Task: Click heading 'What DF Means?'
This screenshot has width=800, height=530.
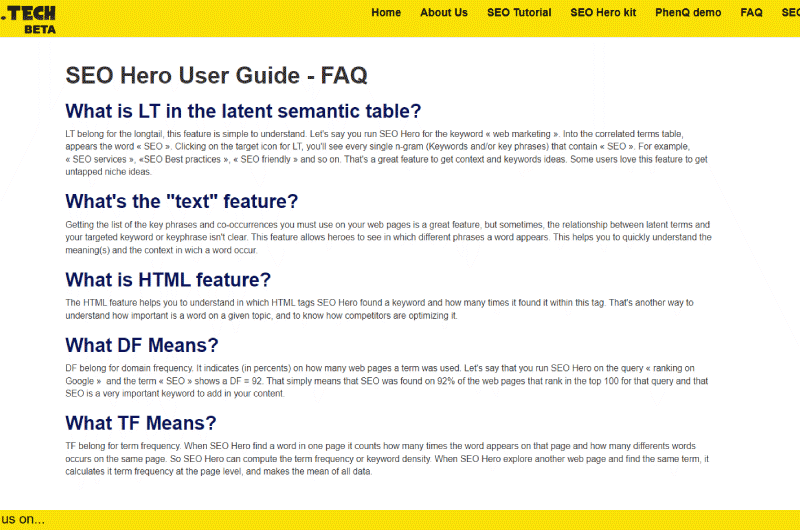Action: (141, 345)
